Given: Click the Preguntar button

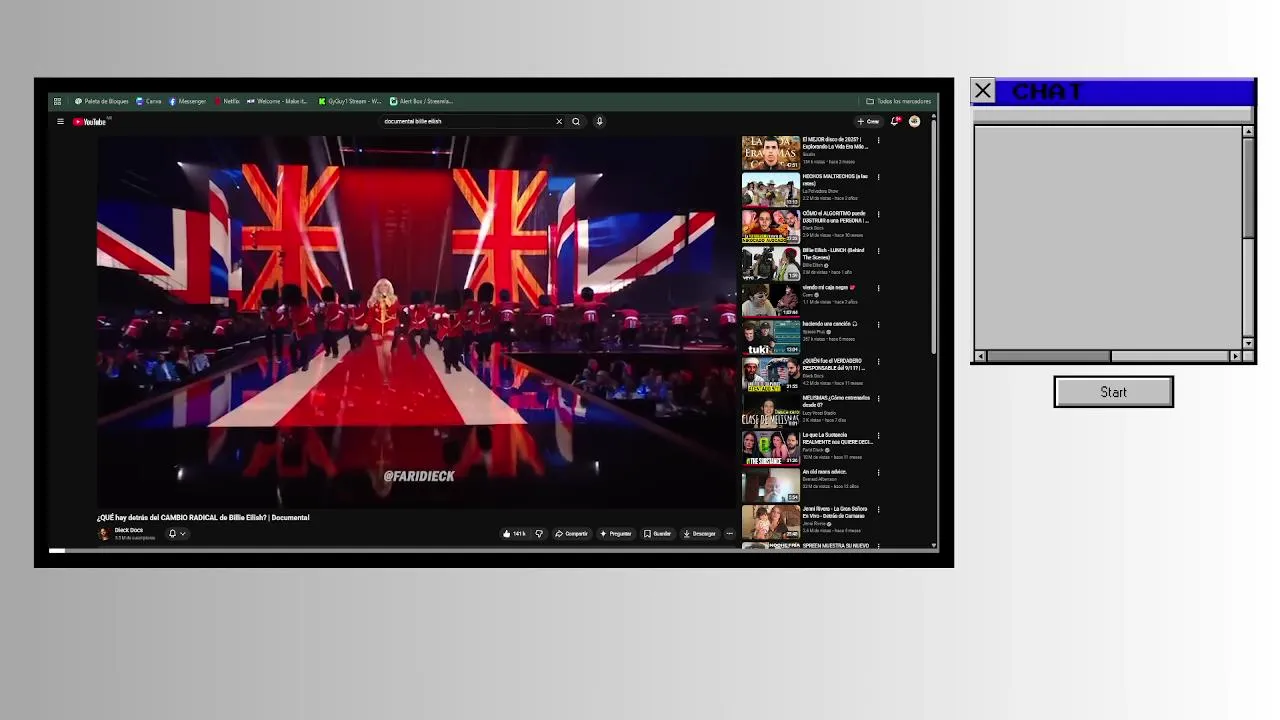Looking at the screenshot, I should click(616, 534).
